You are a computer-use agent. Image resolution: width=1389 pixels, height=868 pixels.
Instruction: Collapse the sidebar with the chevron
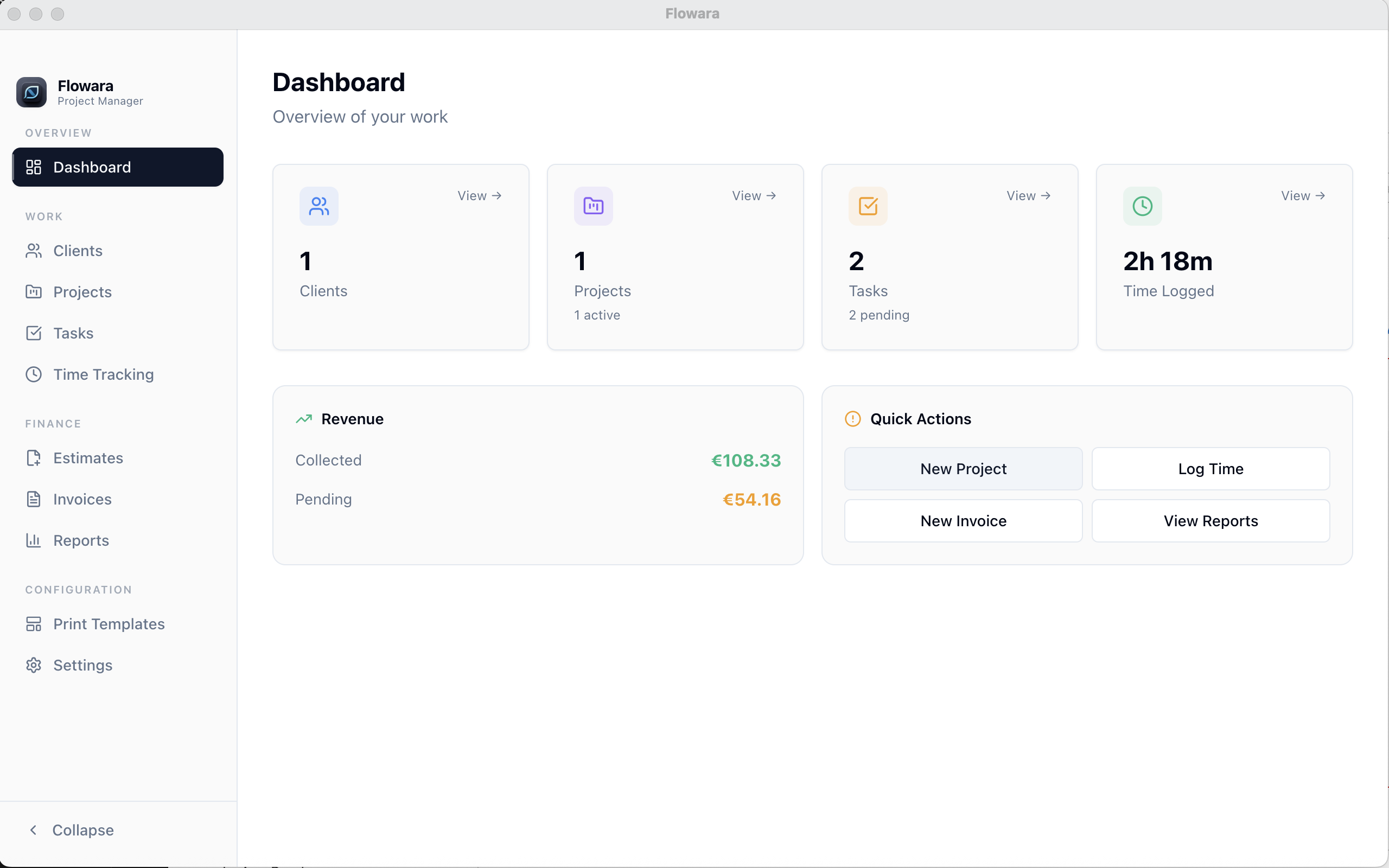tap(34, 829)
